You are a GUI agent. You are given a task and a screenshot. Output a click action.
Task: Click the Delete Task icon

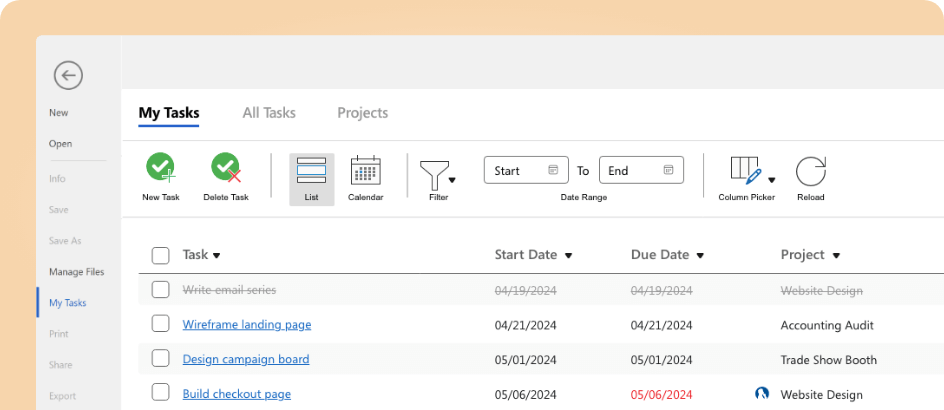226,168
